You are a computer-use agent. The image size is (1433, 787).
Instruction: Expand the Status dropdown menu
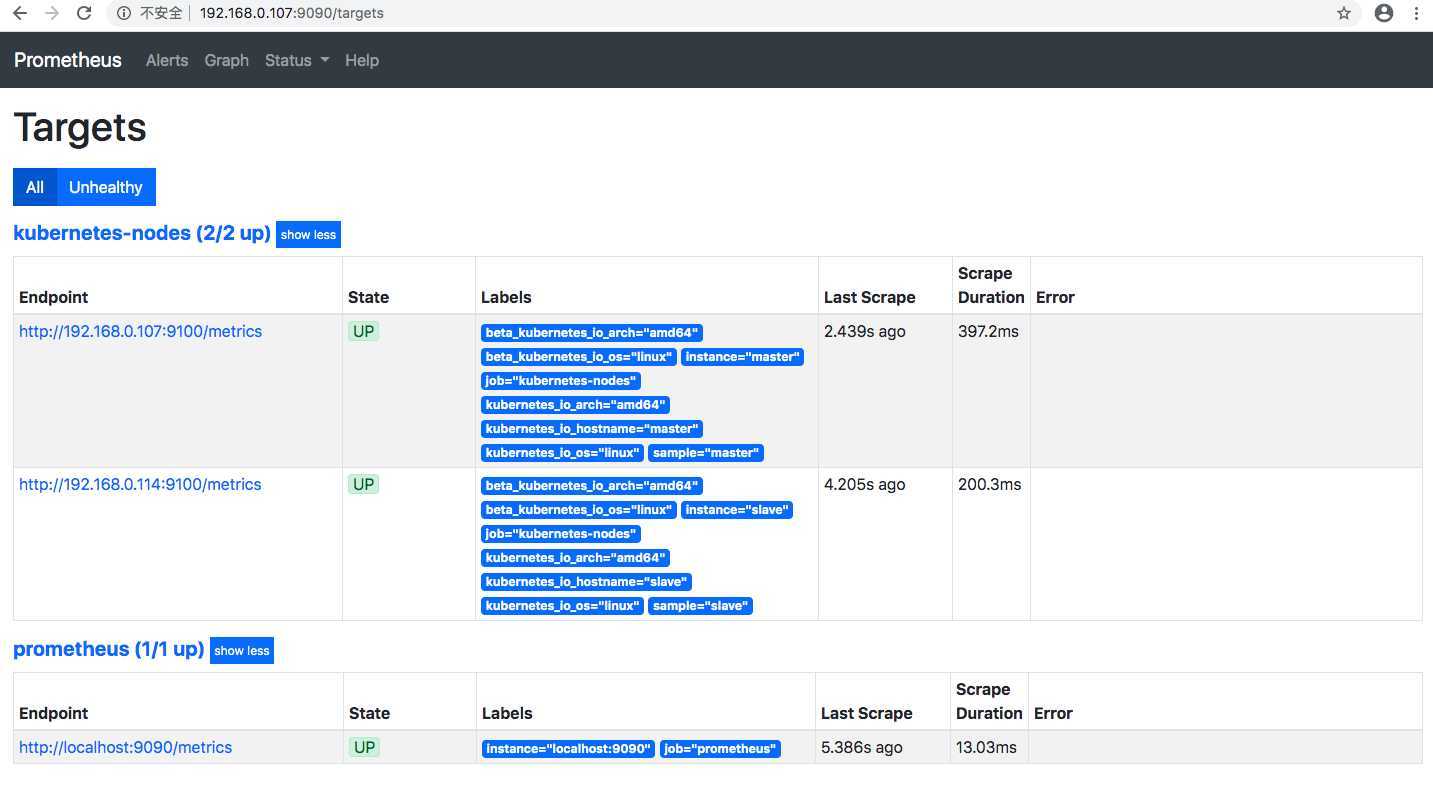coord(297,60)
